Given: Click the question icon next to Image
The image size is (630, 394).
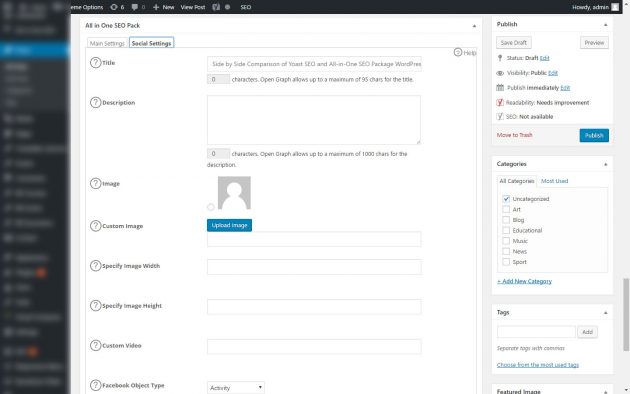Looking at the screenshot, I should click(95, 184).
